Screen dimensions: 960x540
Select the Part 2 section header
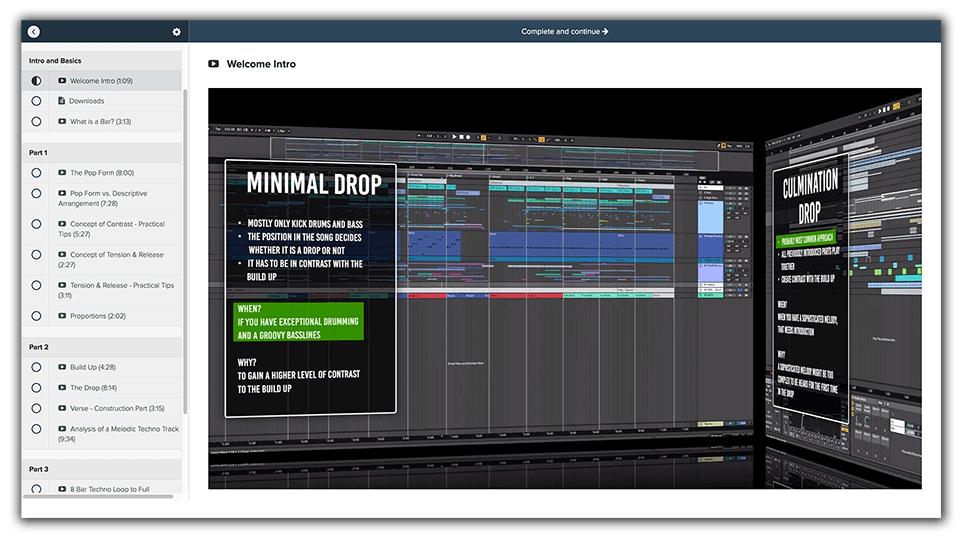[x=39, y=347]
